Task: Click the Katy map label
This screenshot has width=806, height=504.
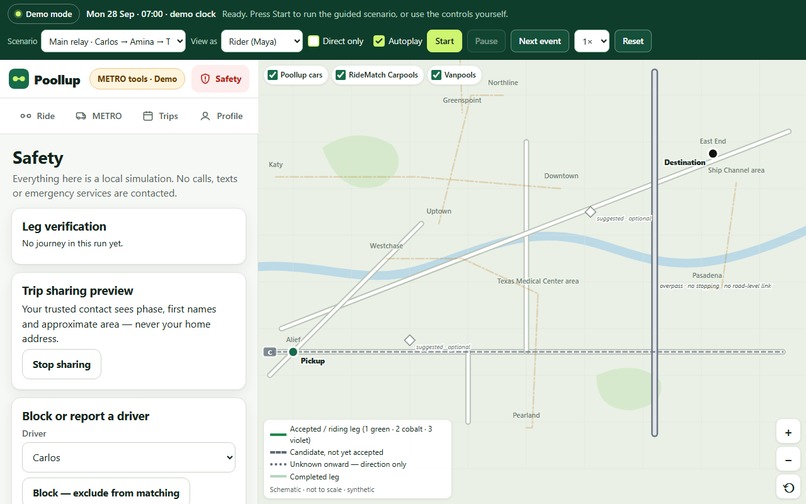Action: 276,165
